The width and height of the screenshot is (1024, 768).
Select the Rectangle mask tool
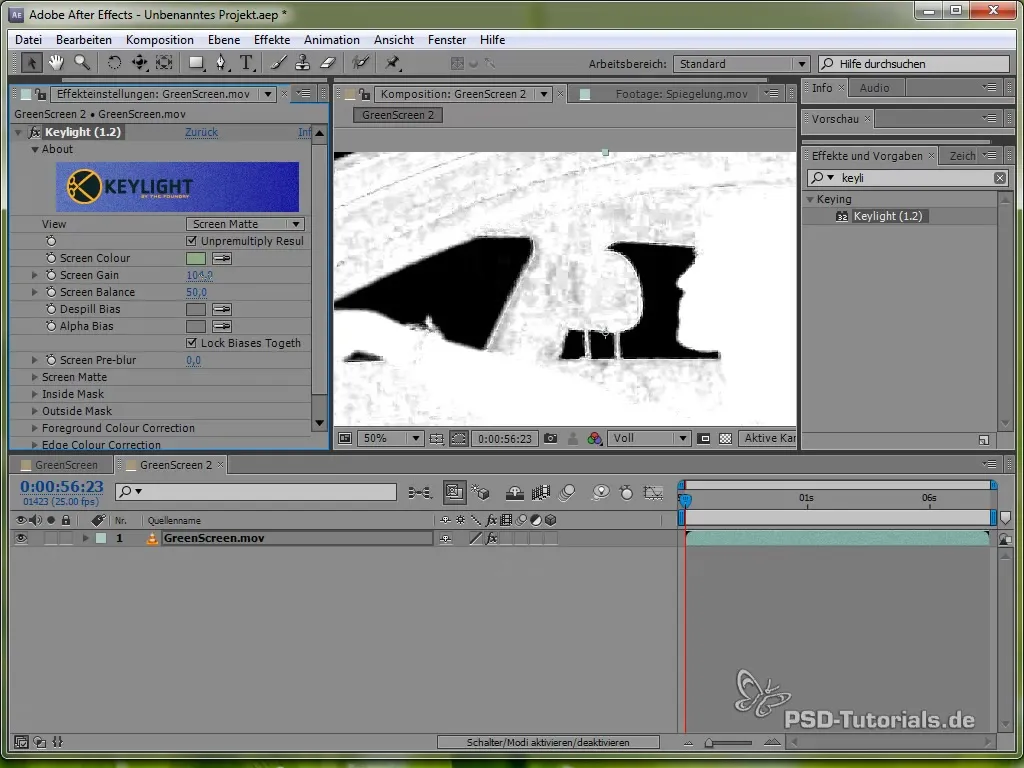(196, 63)
